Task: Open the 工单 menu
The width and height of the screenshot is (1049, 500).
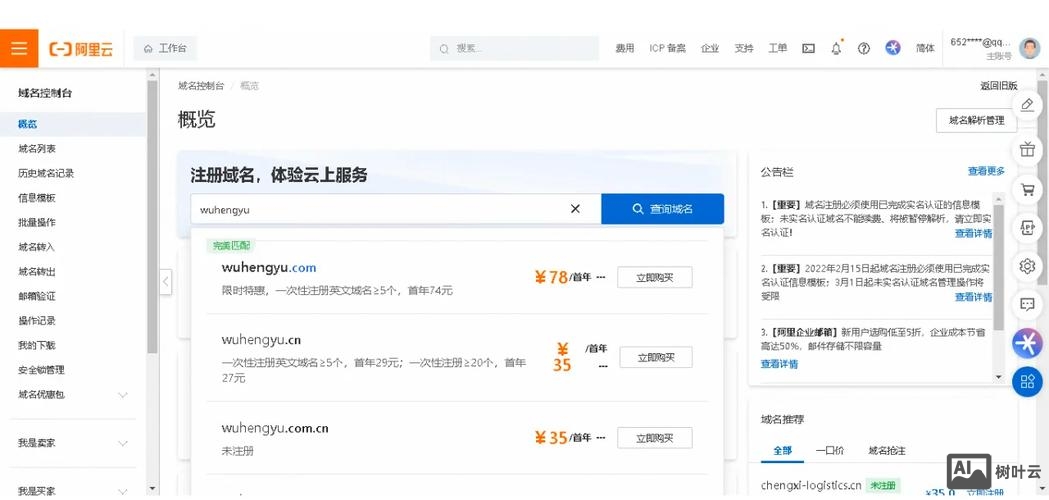Action: click(x=777, y=49)
